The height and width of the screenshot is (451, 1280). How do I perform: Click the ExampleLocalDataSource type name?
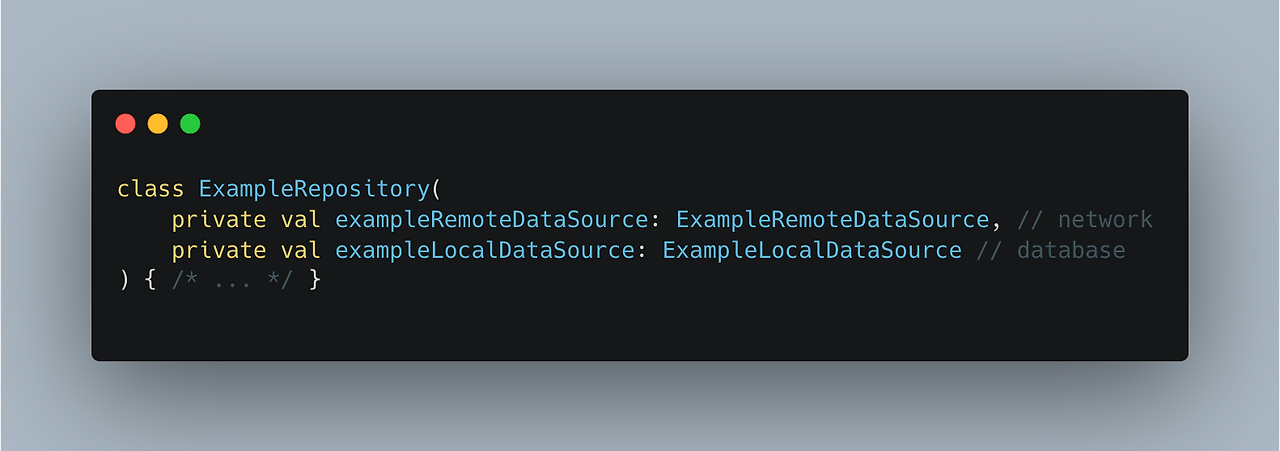click(x=812, y=250)
